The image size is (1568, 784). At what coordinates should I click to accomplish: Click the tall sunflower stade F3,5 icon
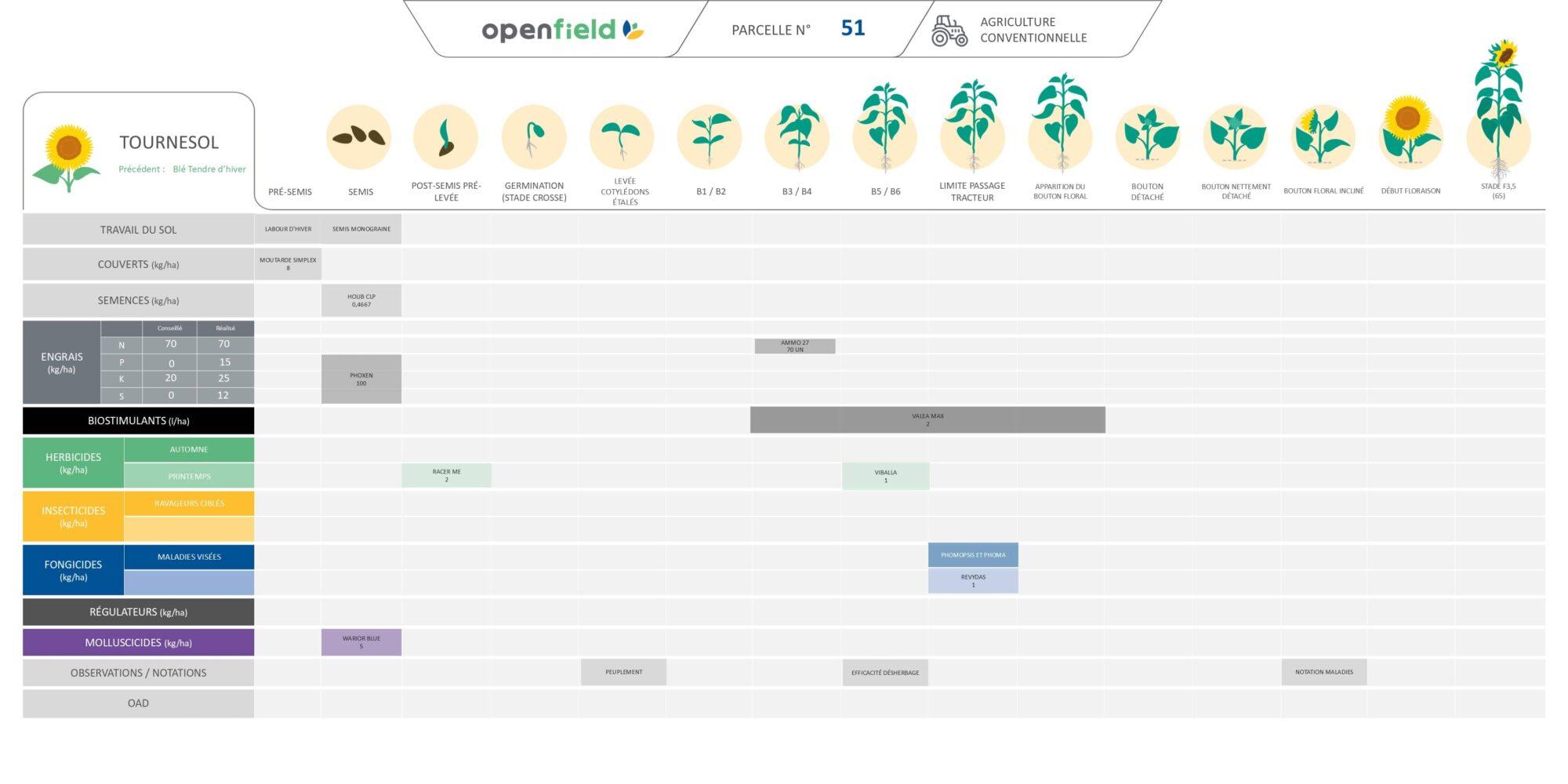pyautogui.click(x=1499, y=110)
